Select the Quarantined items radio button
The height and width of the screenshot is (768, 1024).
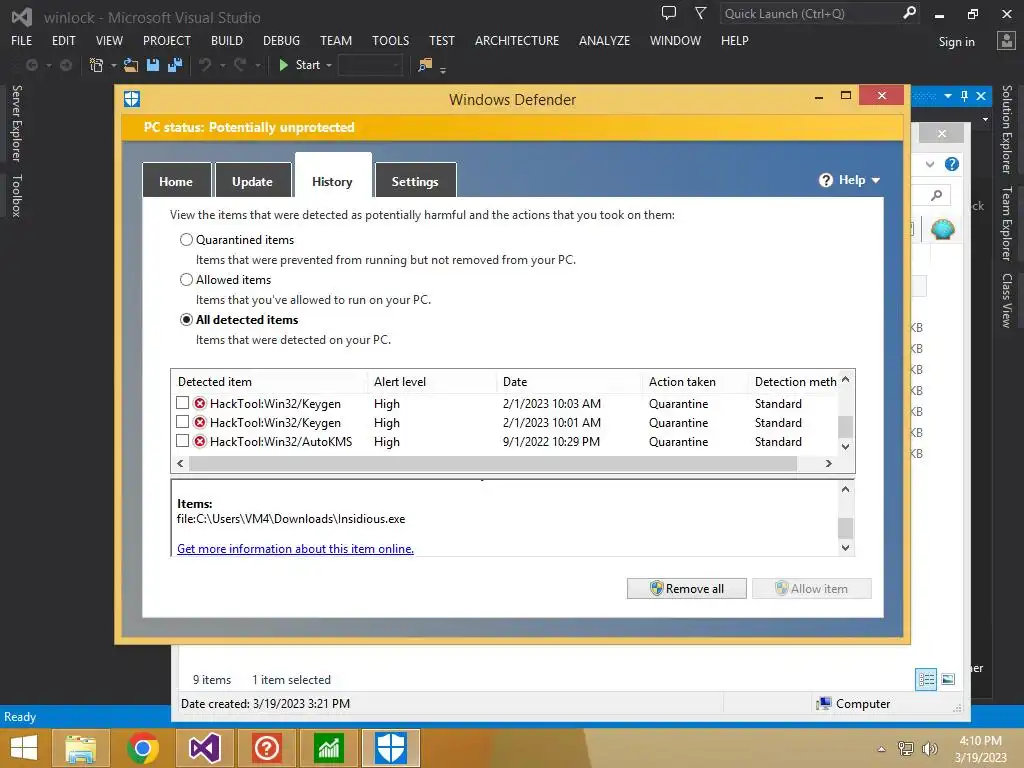pos(186,240)
